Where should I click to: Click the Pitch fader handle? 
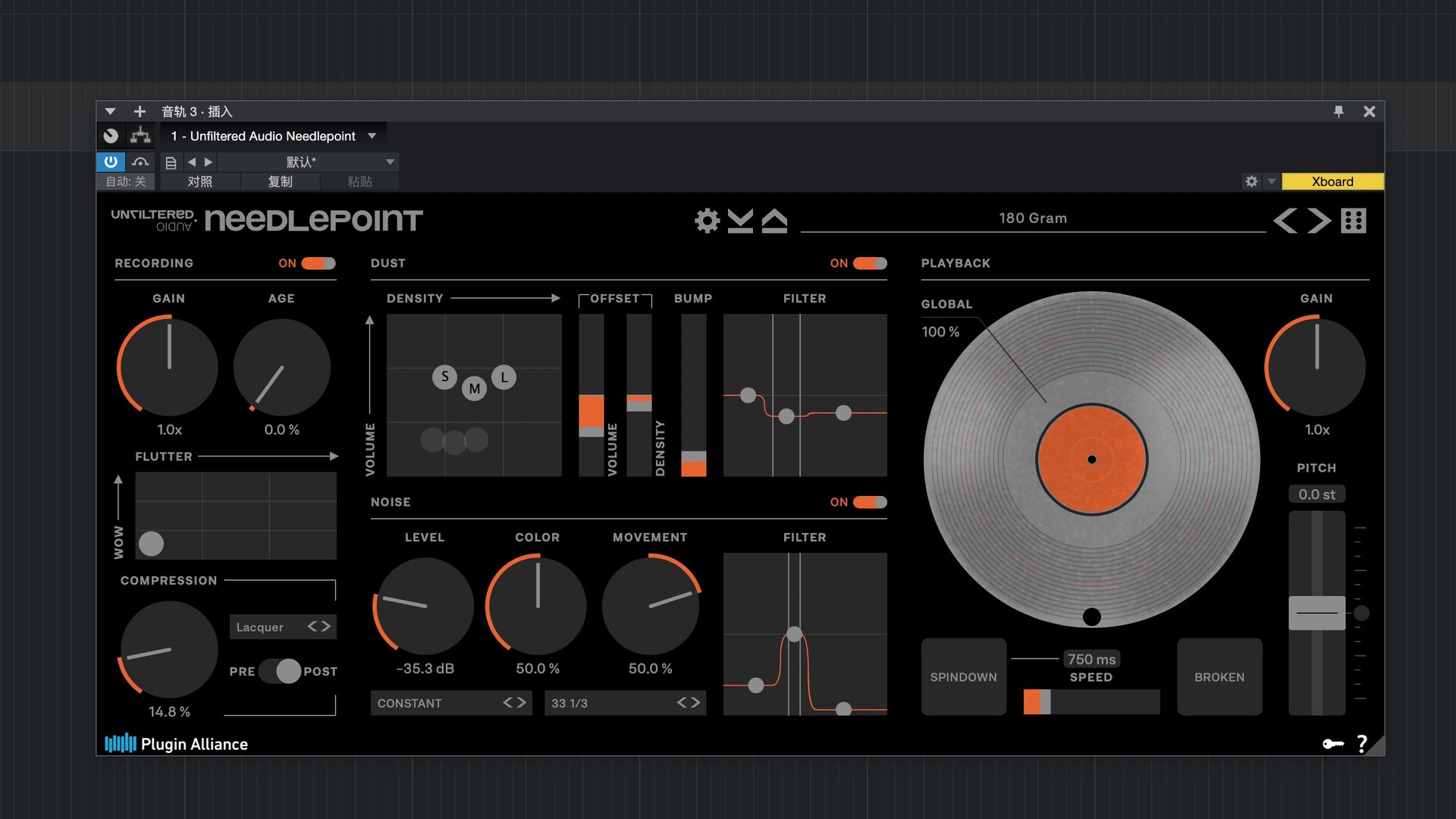coord(1317,613)
